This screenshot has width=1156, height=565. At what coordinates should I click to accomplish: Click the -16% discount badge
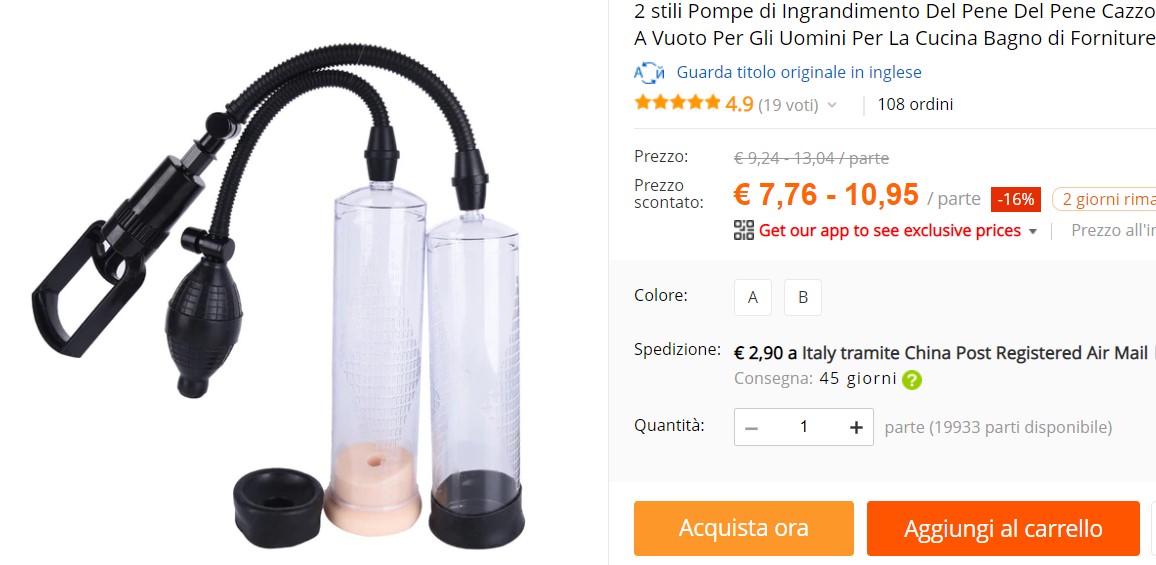pyautogui.click(x=1016, y=199)
